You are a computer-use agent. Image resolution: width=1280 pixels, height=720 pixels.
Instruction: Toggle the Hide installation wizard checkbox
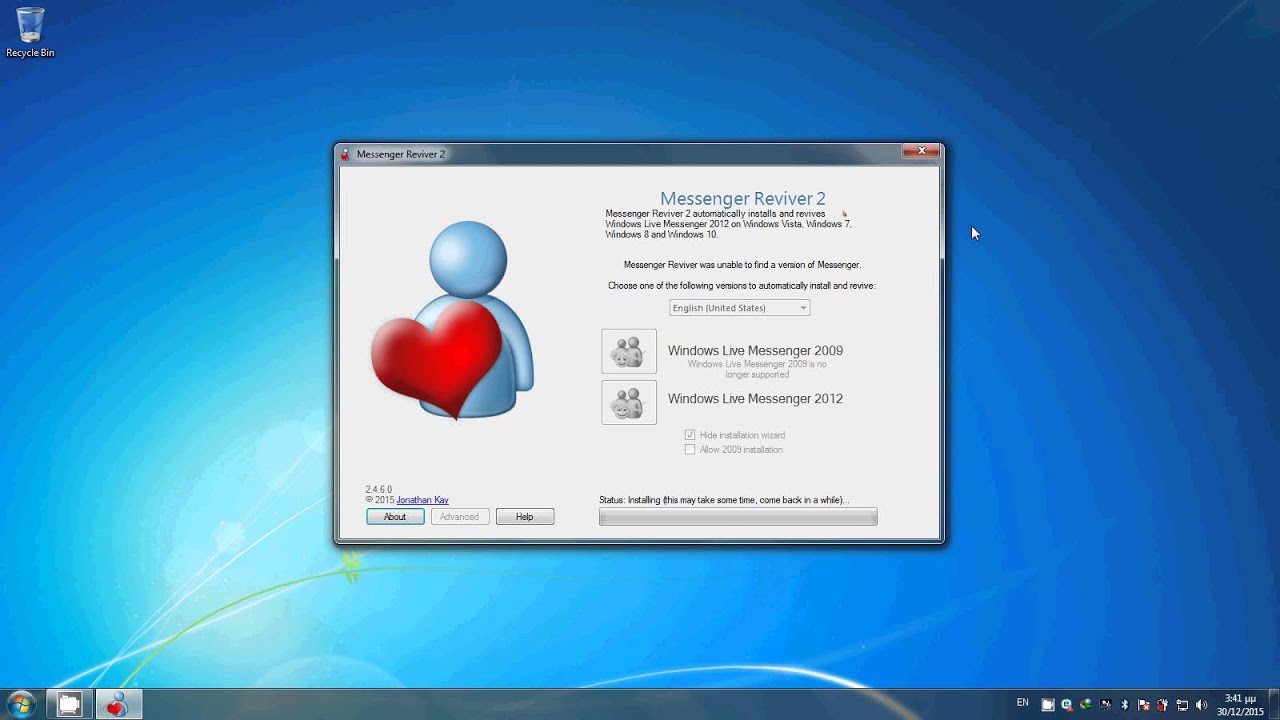point(690,435)
